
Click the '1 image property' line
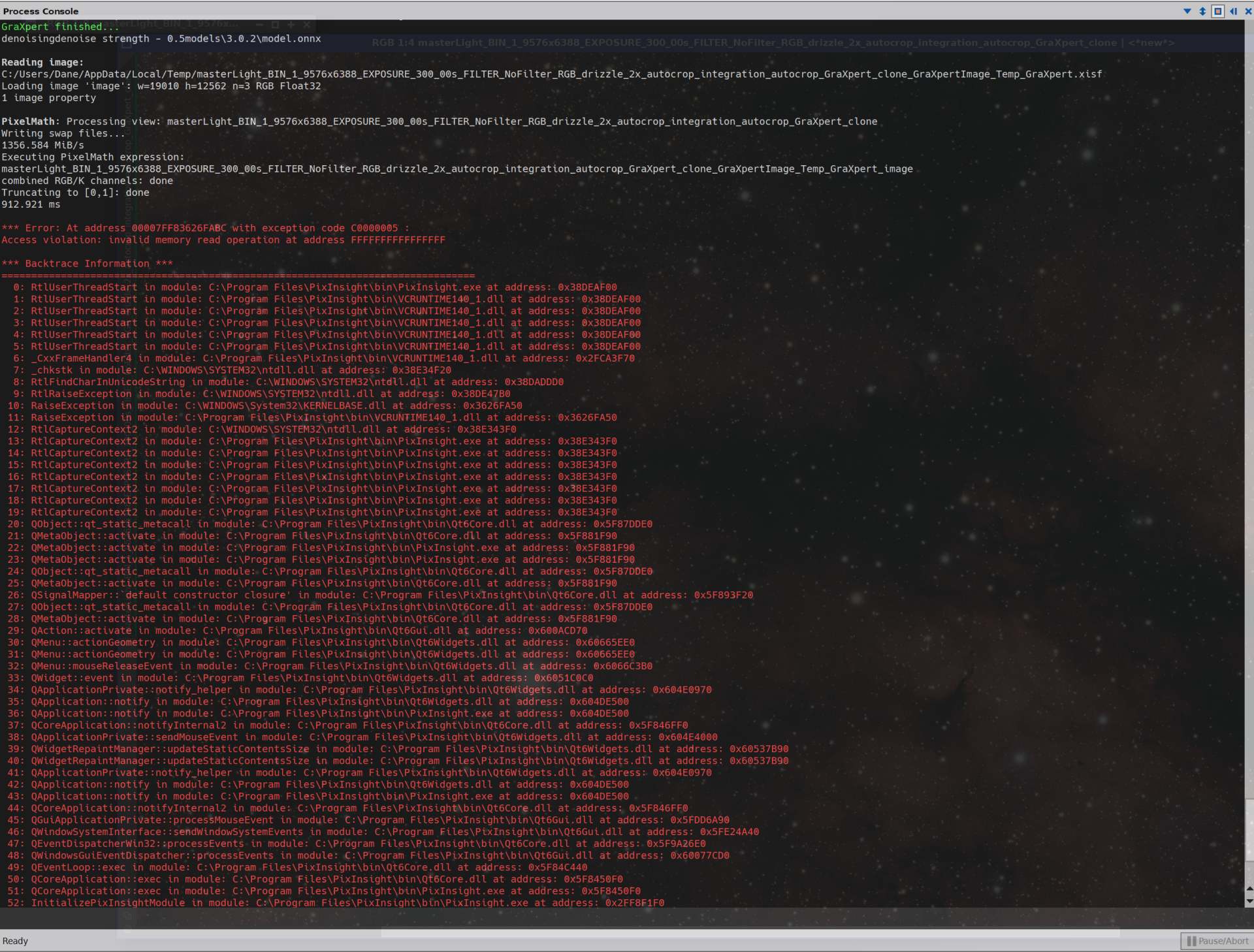coord(48,98)
